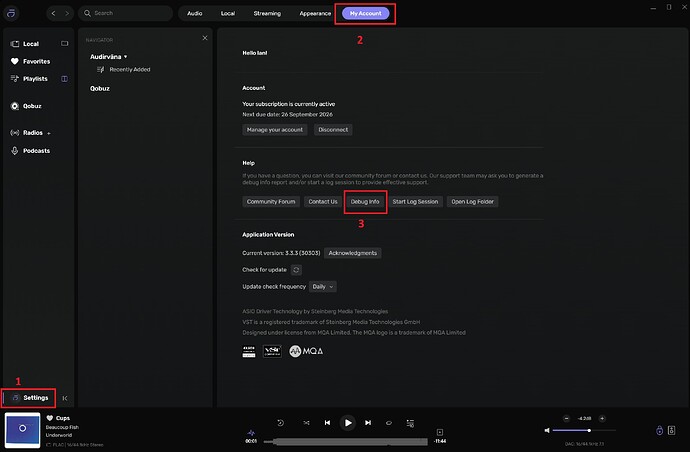Screen dimensions: 690x452
Task: Click the Debug Info button
Action: click(365, 201)
